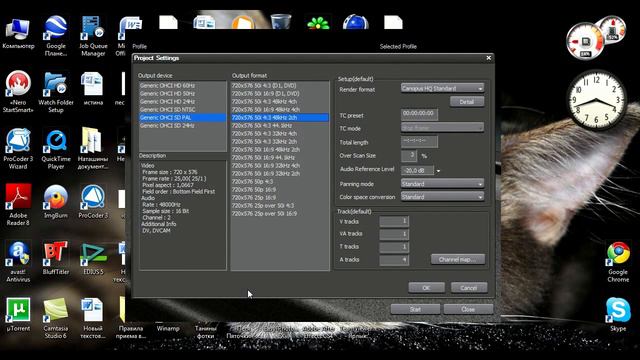Viewport: 640px width, 360px height.
Task: Click the Over Scan Size field
Action: 409,156
